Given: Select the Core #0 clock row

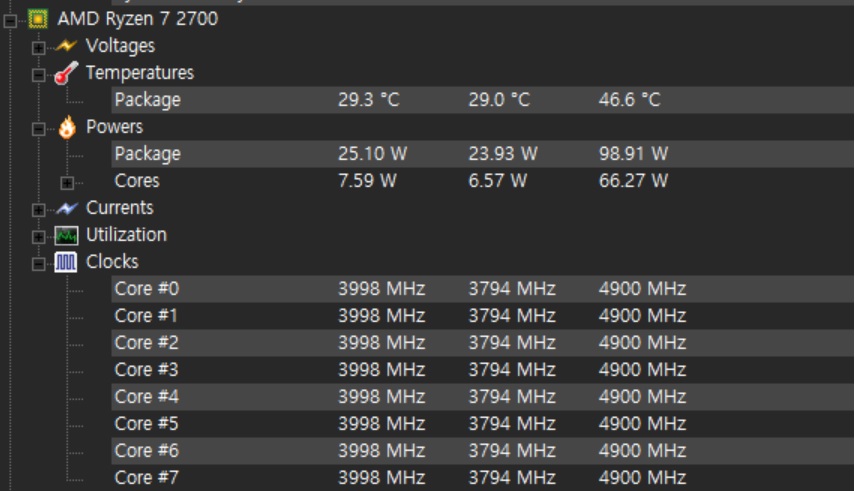Looking at the screenshot, I should pyautogui.click(x=483, y=289).
